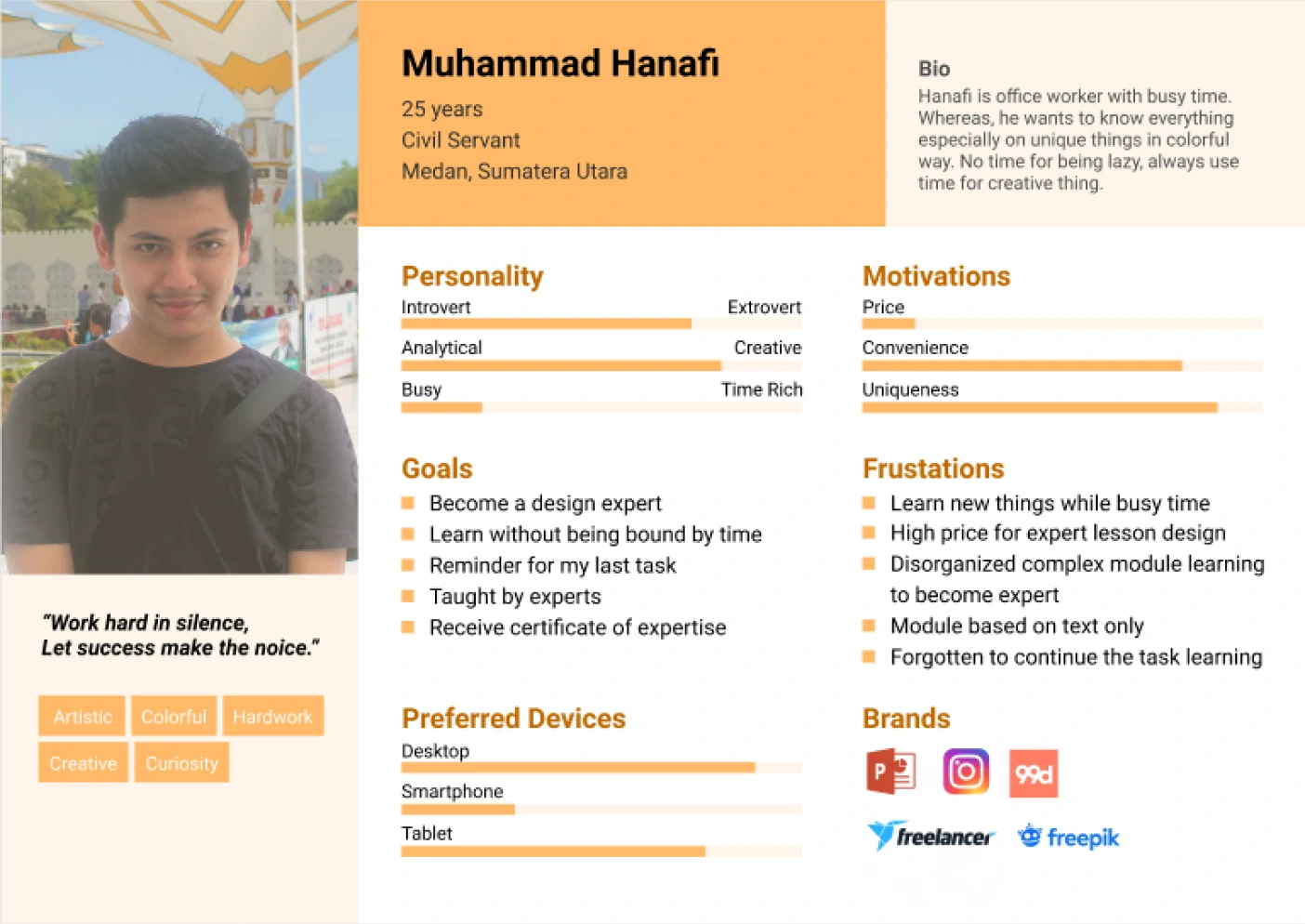Click the Work hard in silence quote
Viewport: 1305px width, 924px height.
click(180, 635)
